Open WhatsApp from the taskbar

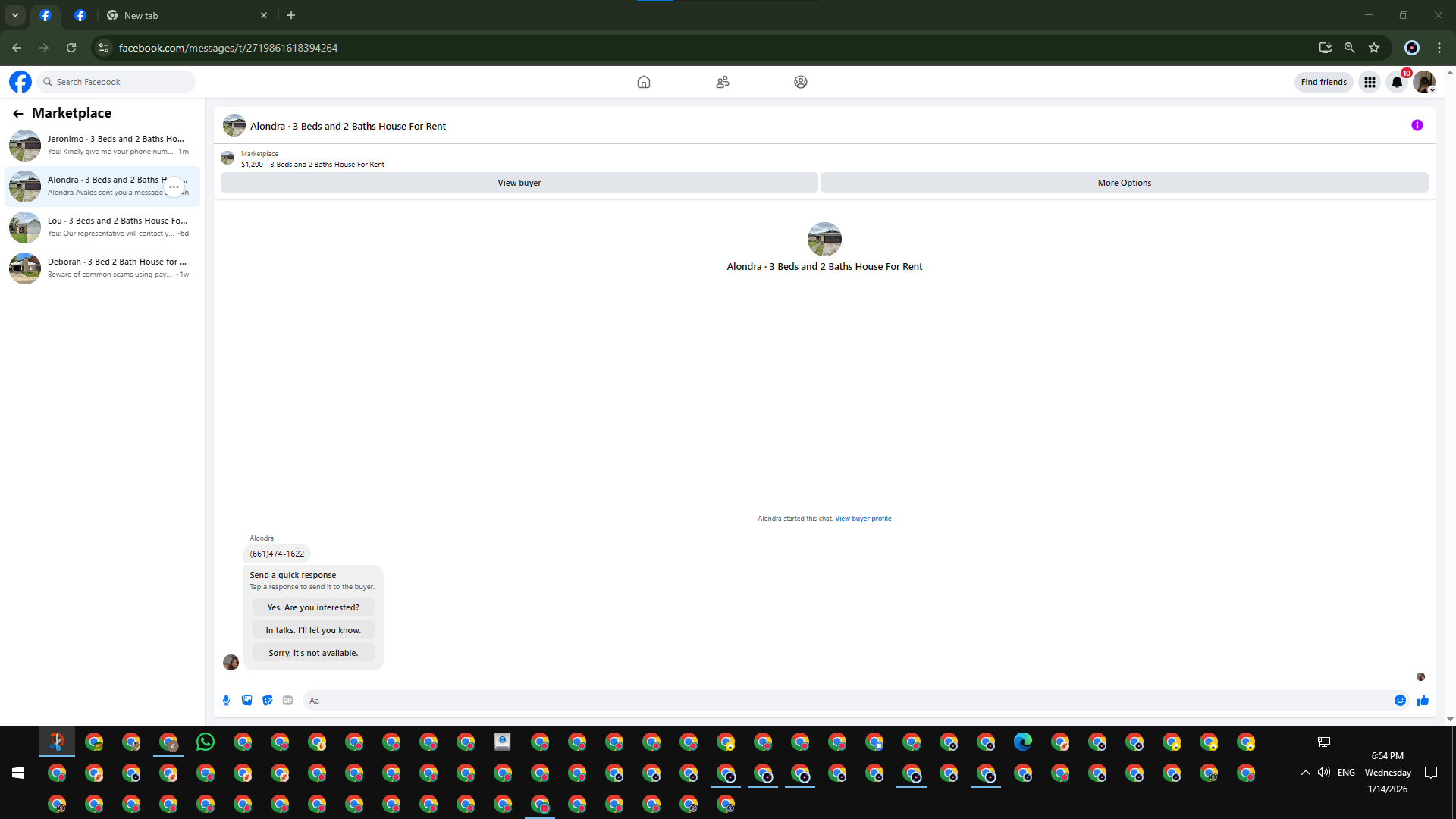[x=206, y=742]
